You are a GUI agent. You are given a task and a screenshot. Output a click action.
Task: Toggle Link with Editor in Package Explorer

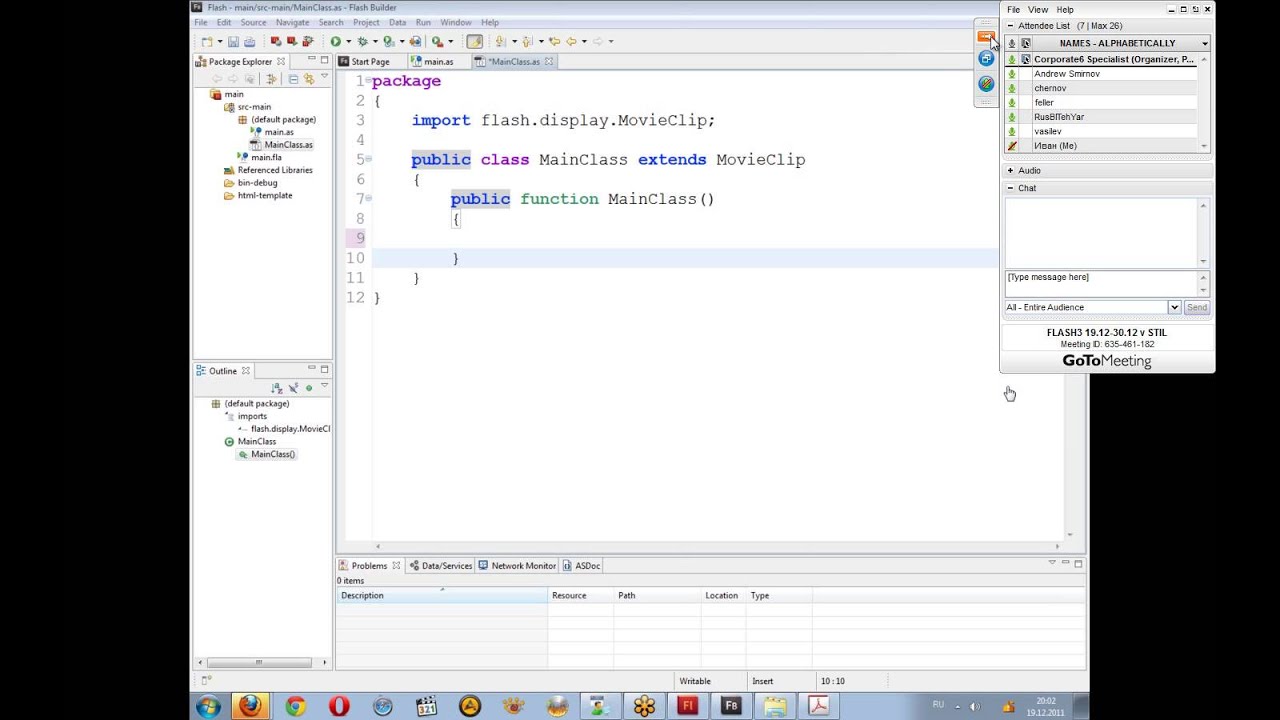point(308,78)
